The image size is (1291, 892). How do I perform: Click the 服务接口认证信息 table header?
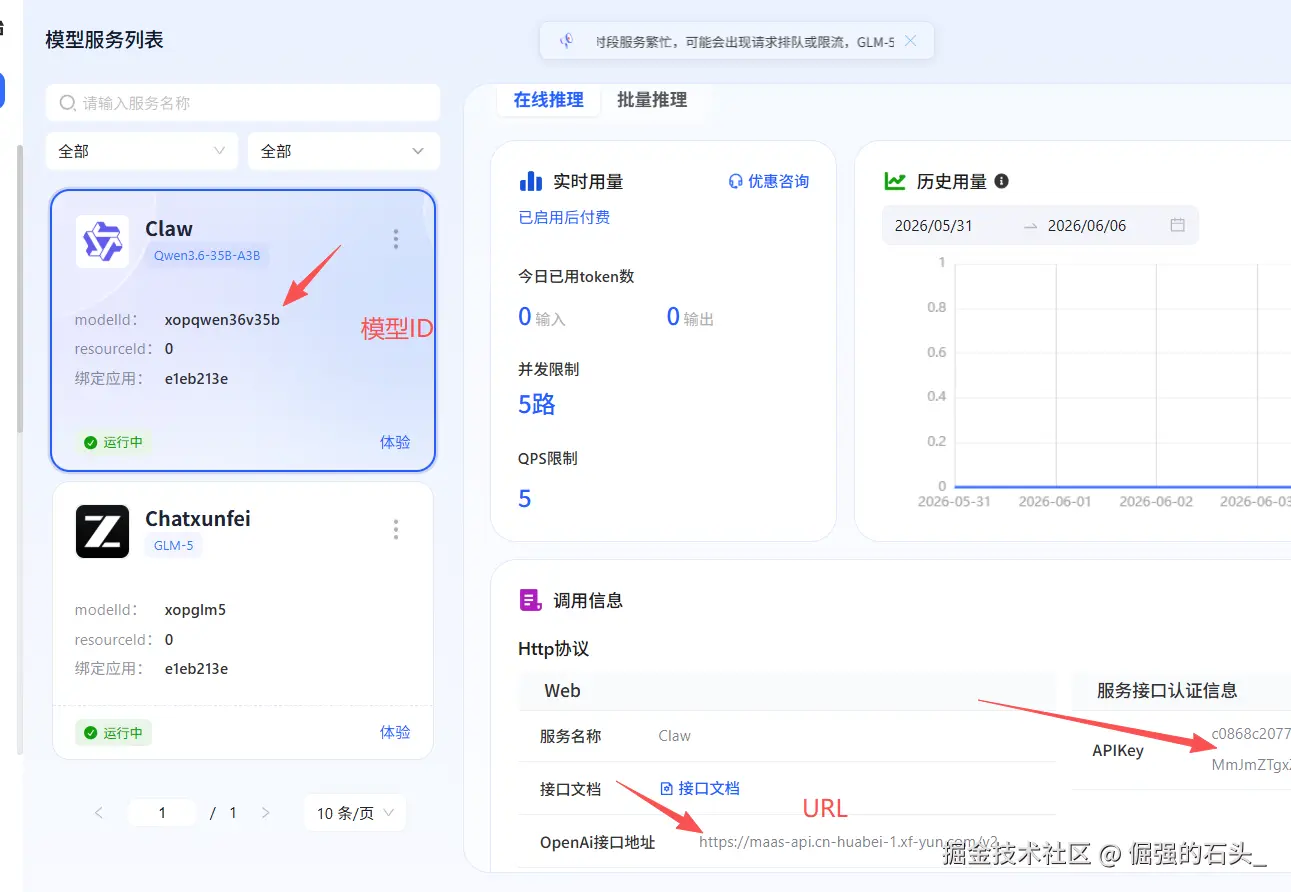(x=1167, y=691)
